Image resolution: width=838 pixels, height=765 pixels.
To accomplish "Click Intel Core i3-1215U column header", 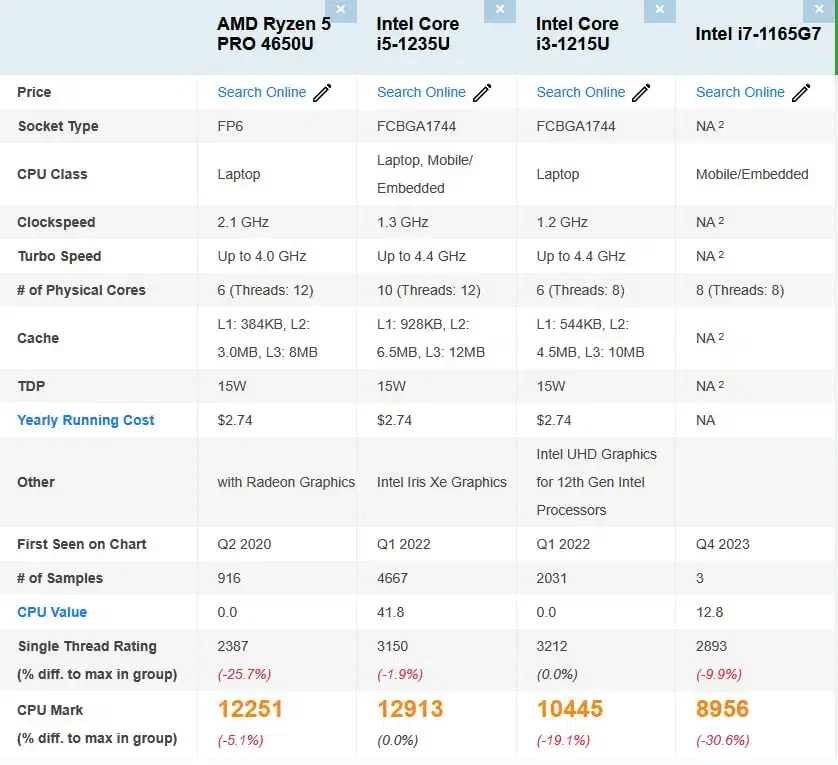I will click(x=577, y=34).
